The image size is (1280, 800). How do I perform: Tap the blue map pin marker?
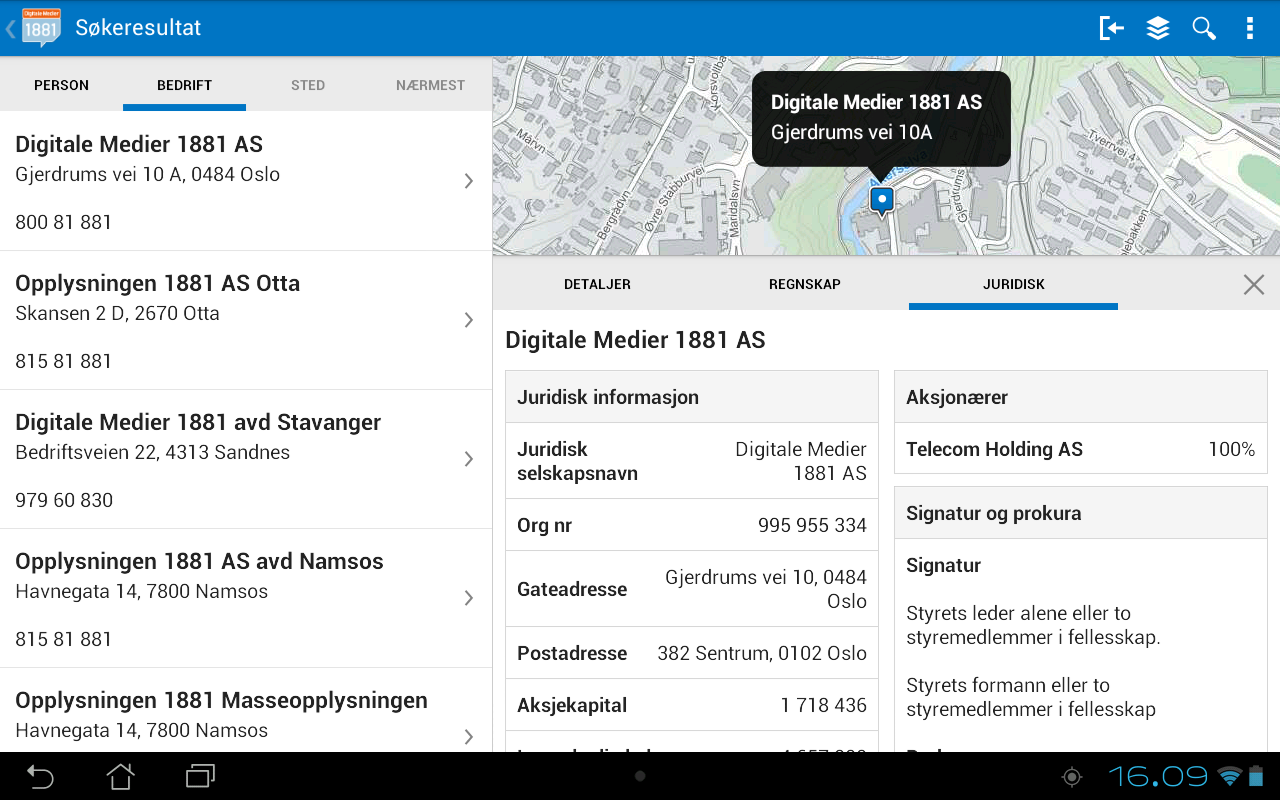click(881, 202)
